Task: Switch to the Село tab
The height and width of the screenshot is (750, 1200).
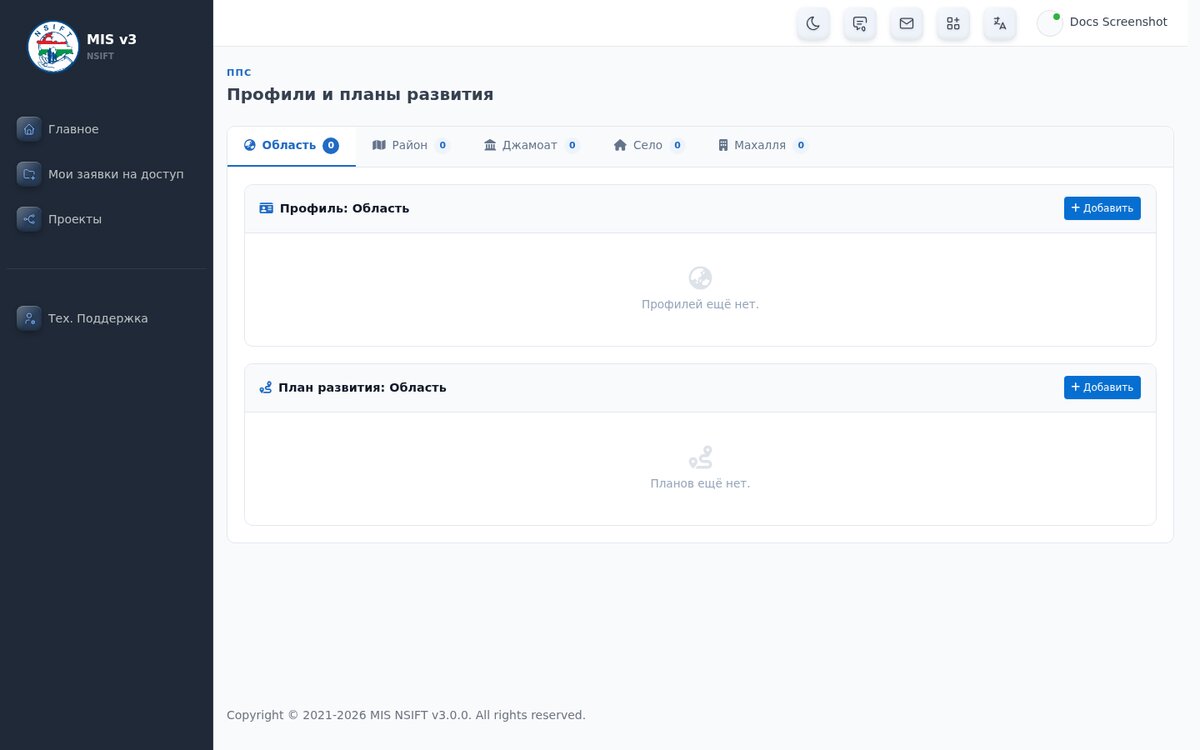Action: [x=648, y=146]
